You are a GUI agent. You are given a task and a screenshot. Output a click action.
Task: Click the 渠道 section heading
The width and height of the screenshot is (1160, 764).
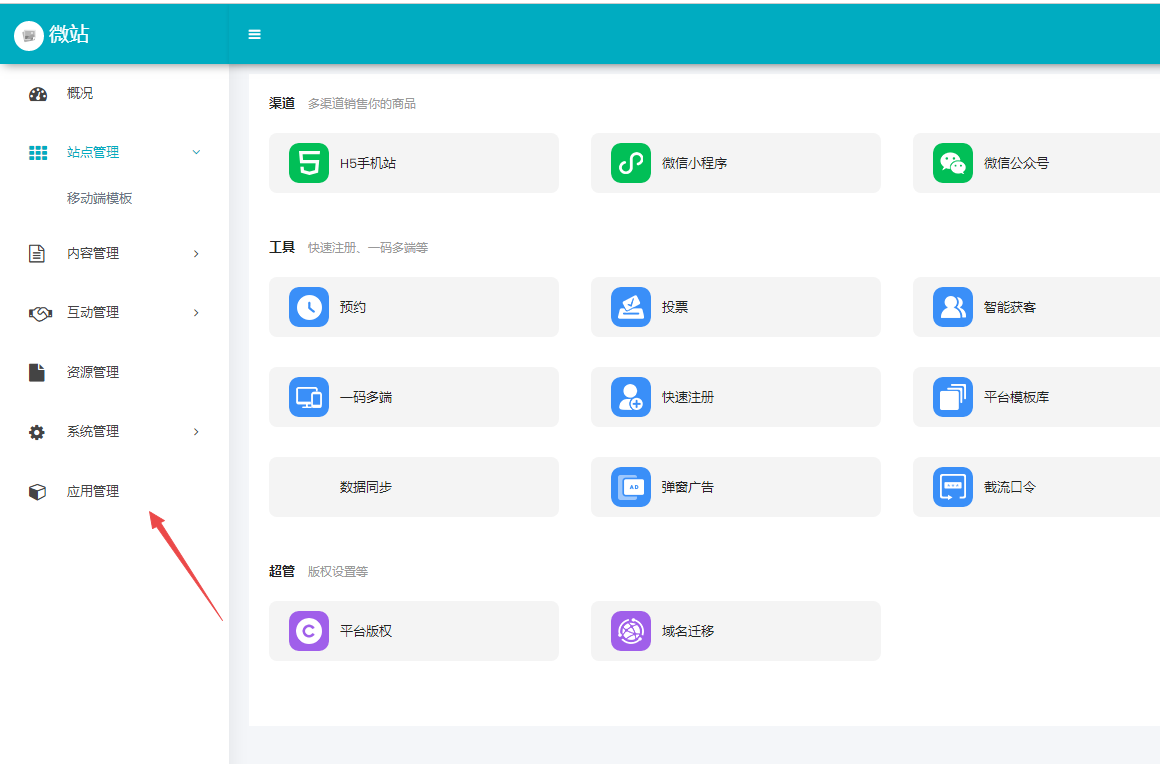[282, 104]
